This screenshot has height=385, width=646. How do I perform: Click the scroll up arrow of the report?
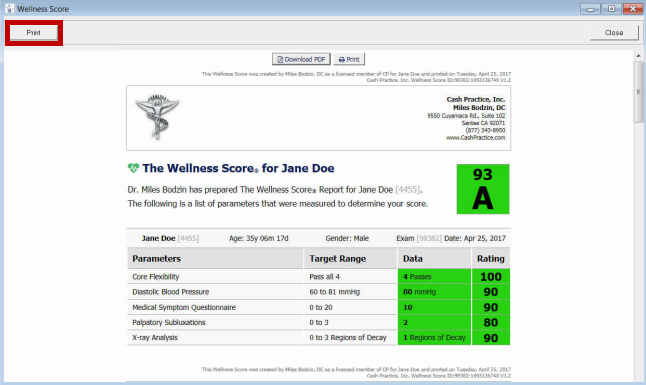tap(639, 55)
